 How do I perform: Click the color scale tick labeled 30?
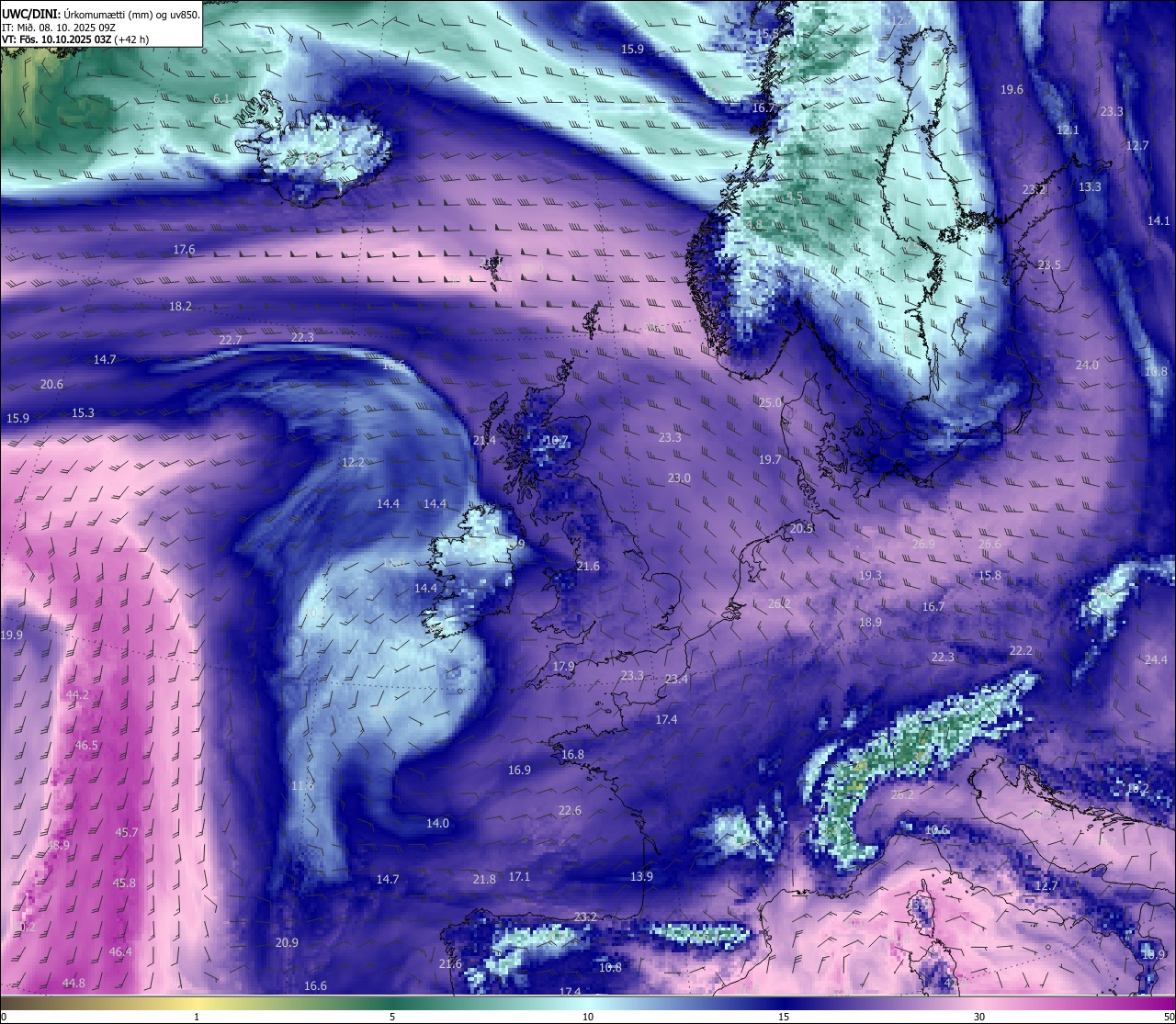coord(979,1017)
